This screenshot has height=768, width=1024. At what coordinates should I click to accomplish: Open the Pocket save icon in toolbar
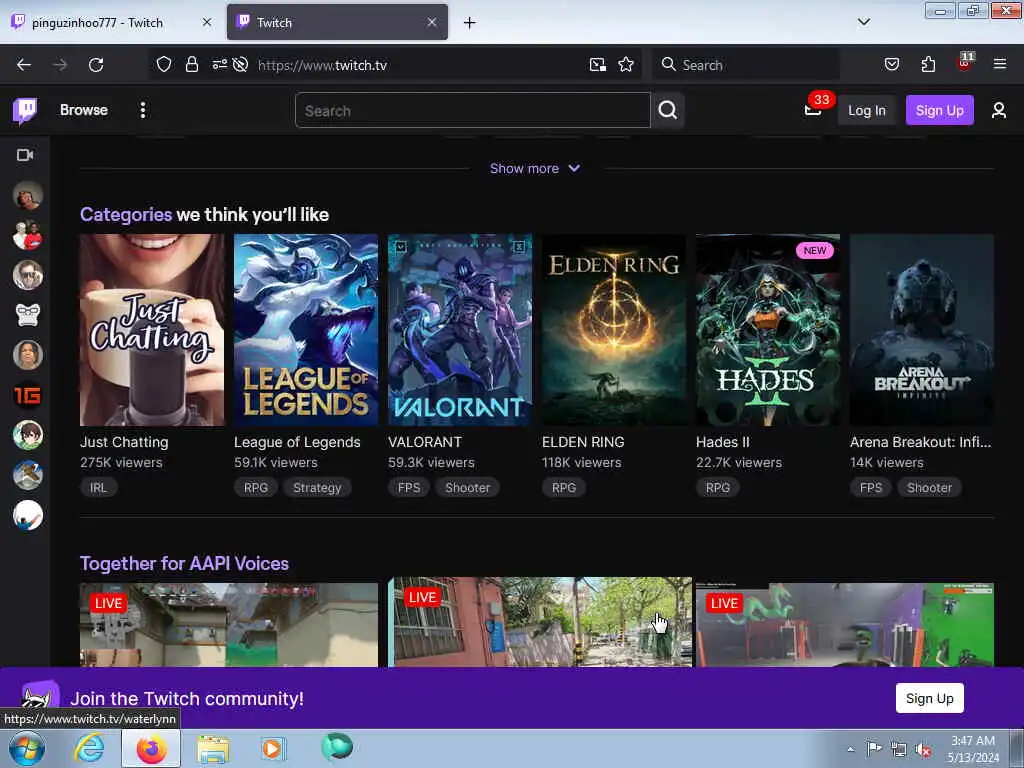tap(891, 65)
